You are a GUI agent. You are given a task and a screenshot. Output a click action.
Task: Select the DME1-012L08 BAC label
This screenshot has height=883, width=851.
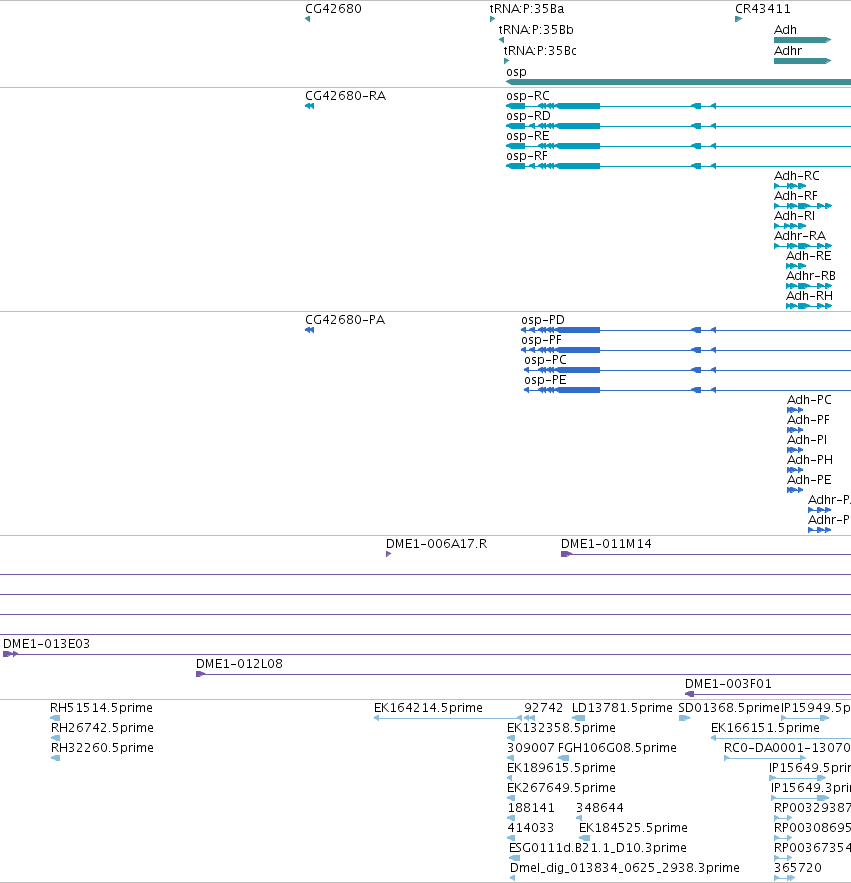click(x=239, y=664)
